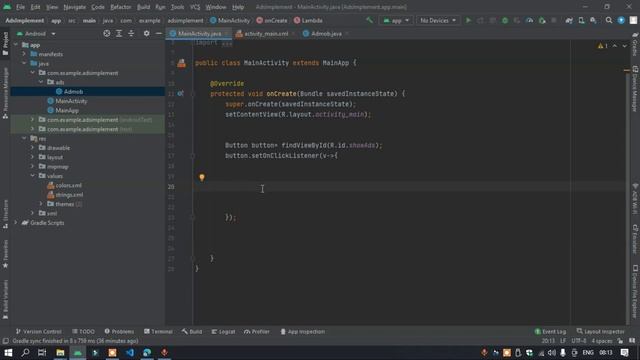640x360 pixels.
Task: Click Expand All icon in project panel
Action: (119, 33)
